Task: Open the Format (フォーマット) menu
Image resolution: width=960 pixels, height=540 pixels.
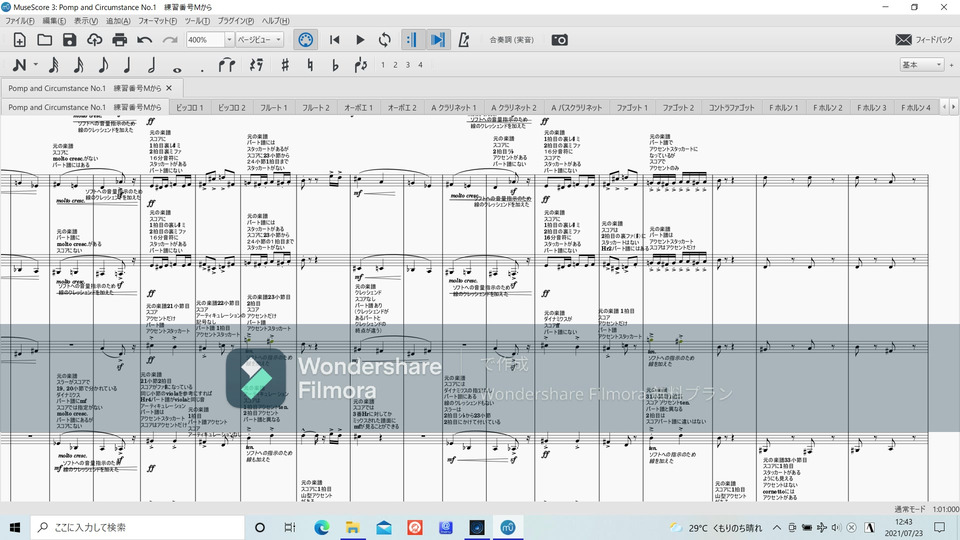Action: 157,21
